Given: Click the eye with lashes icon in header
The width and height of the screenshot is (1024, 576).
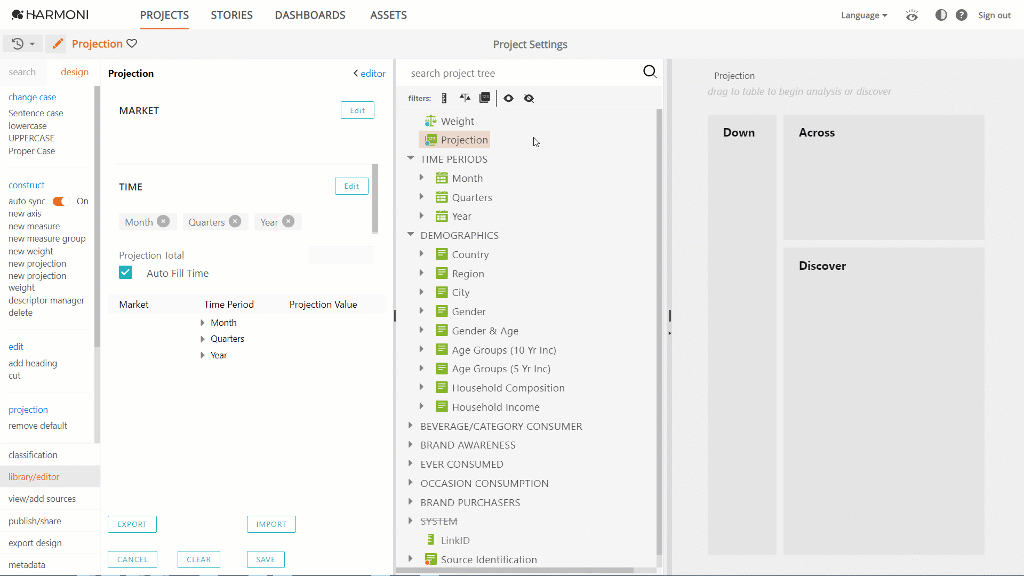Looking at the screenshot, I should click(x=911, y=15).
